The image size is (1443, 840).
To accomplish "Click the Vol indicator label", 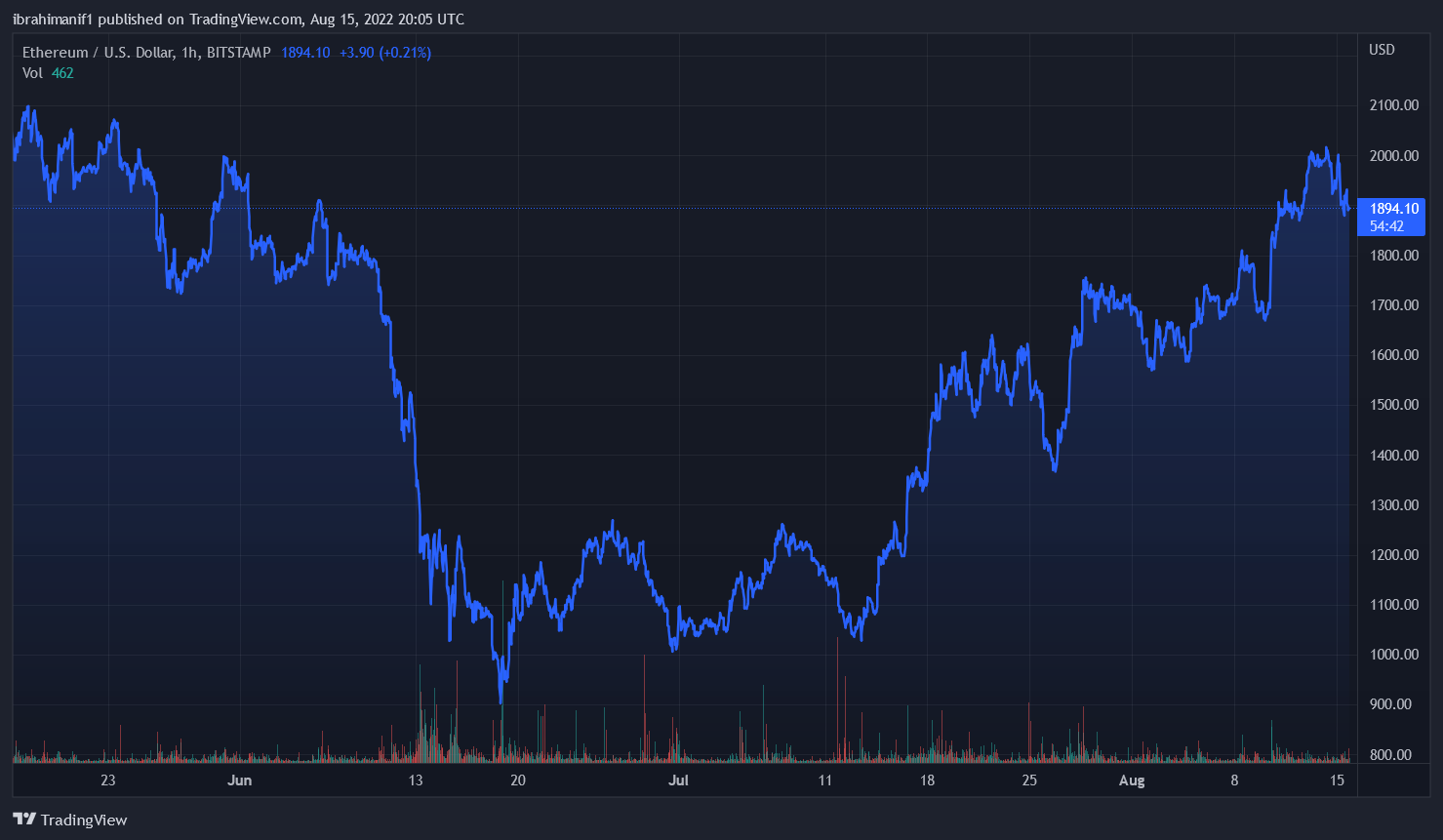I will (32, 73).
